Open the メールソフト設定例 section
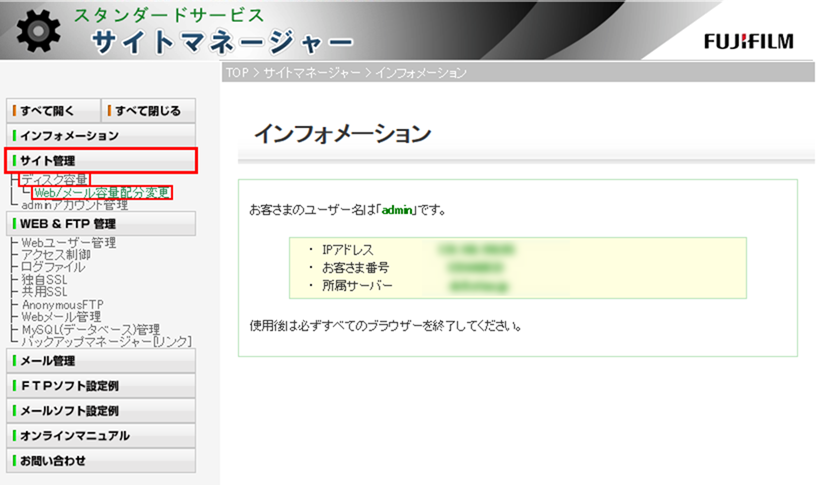Viewport: 823px width, 485px height. point(100,411)
